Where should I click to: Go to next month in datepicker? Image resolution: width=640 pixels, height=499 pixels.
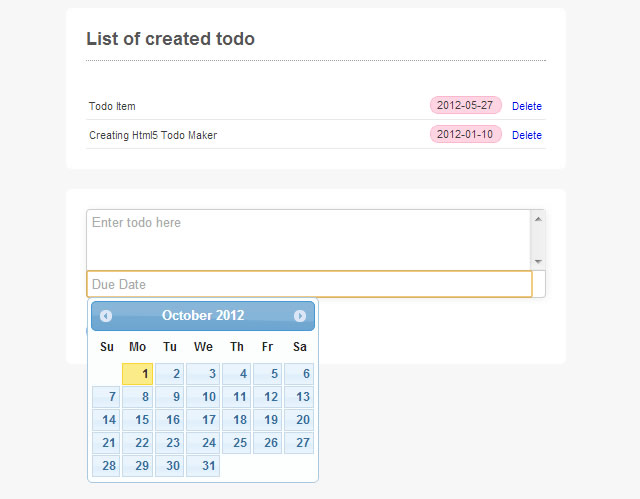(300, 316)
